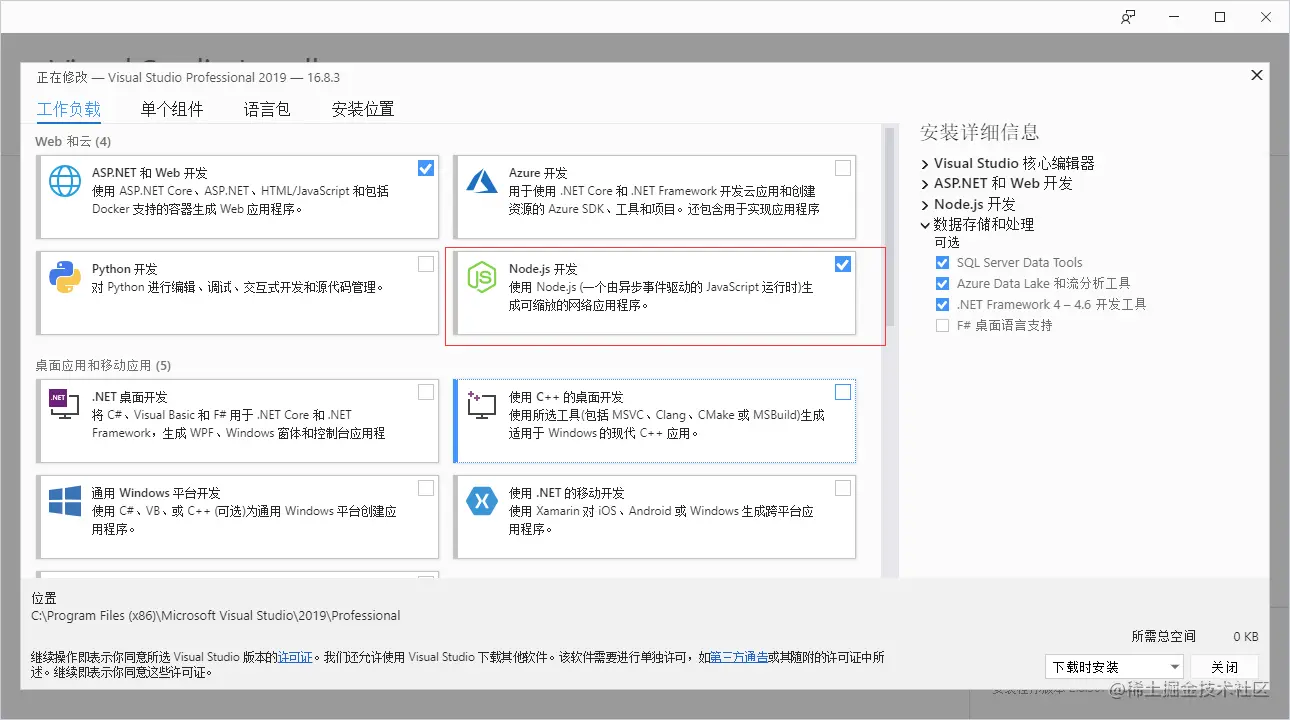Screen dimensions: 1290x720
Task: Click the C++ desktop development icon
Action: click(x=482, y=404)
